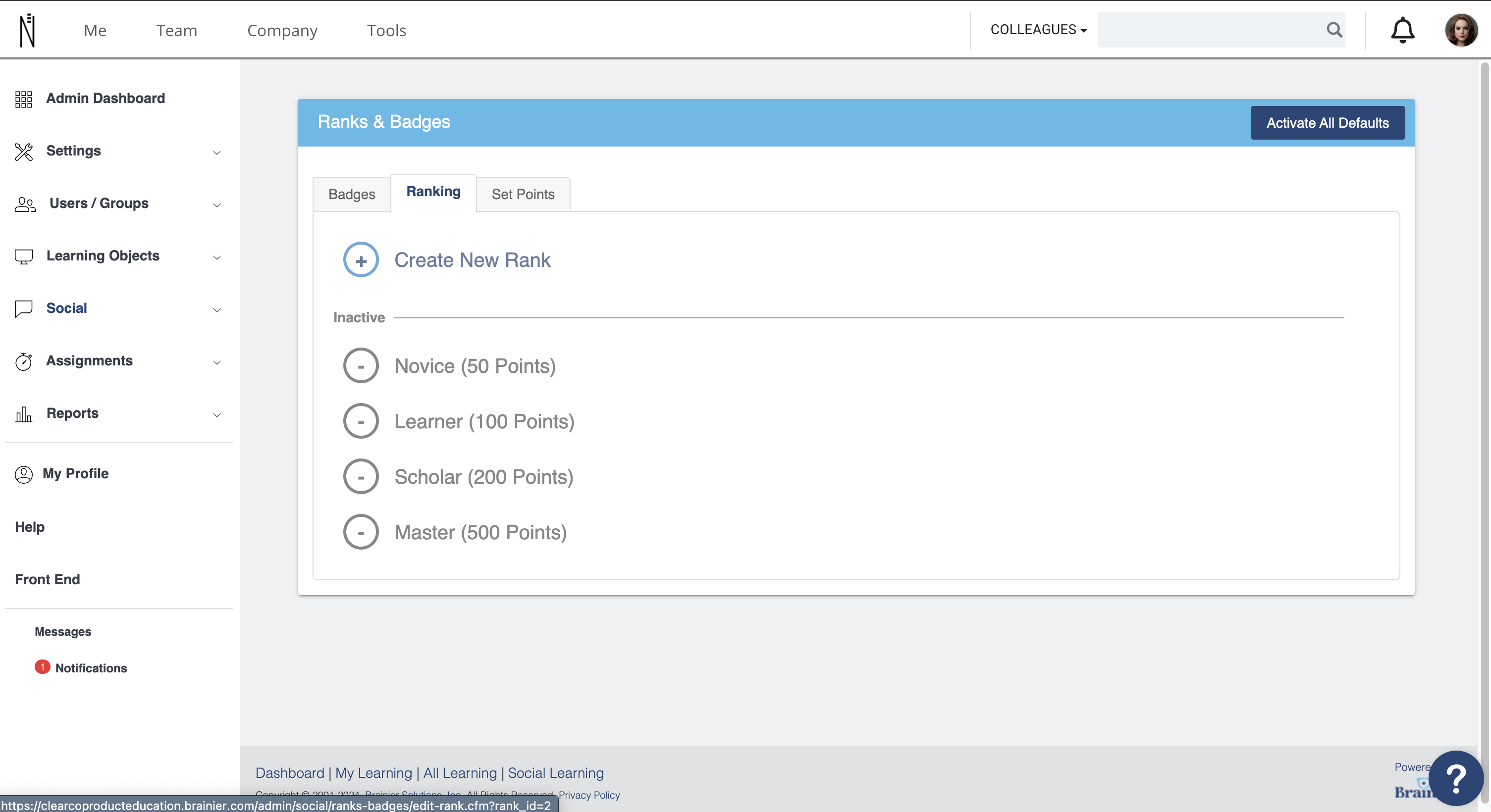Click the Learning Objects monitor icon
This screenshot has width=1491, height=812.
pyautogui.click(x=24, y=256)
